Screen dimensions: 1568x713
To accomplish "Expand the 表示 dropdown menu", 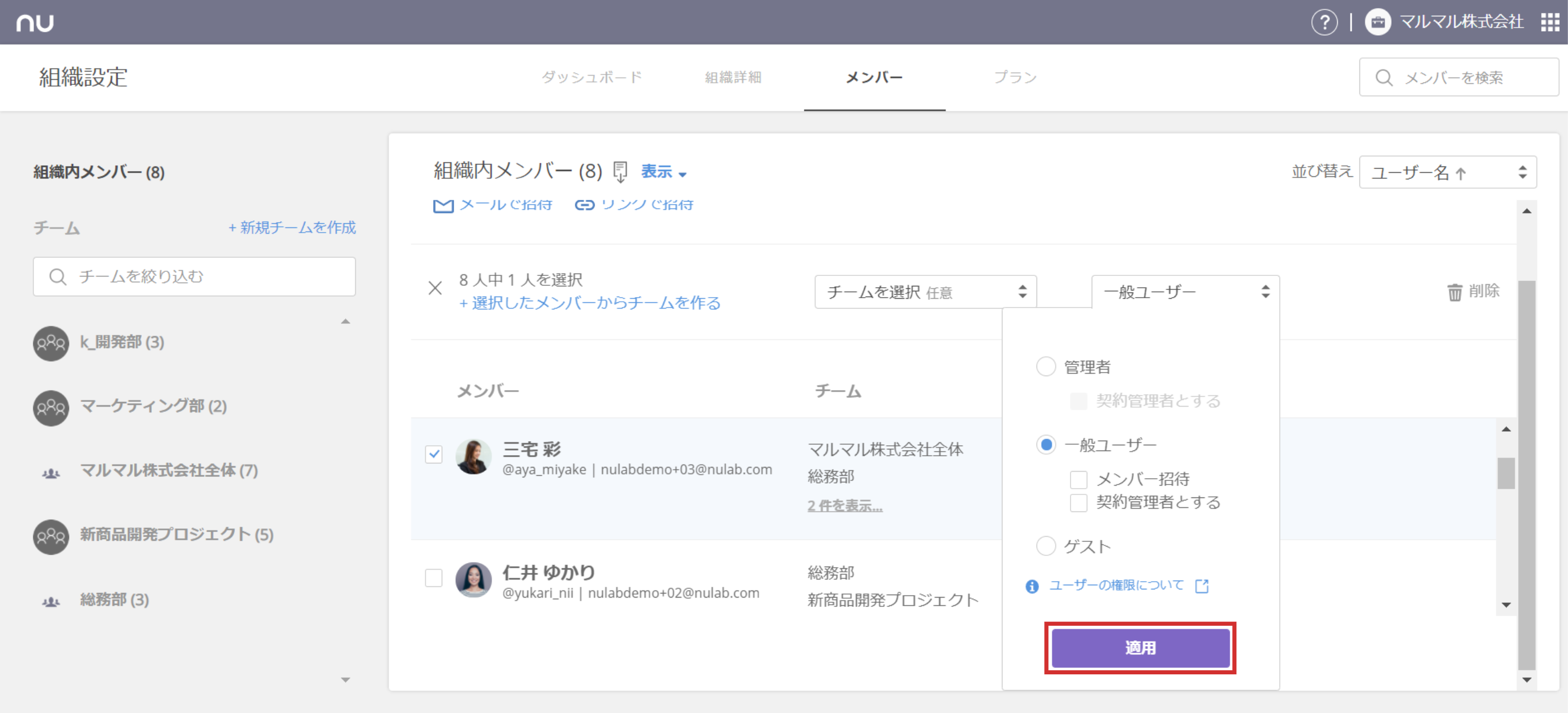I will [x=663, y=172].
